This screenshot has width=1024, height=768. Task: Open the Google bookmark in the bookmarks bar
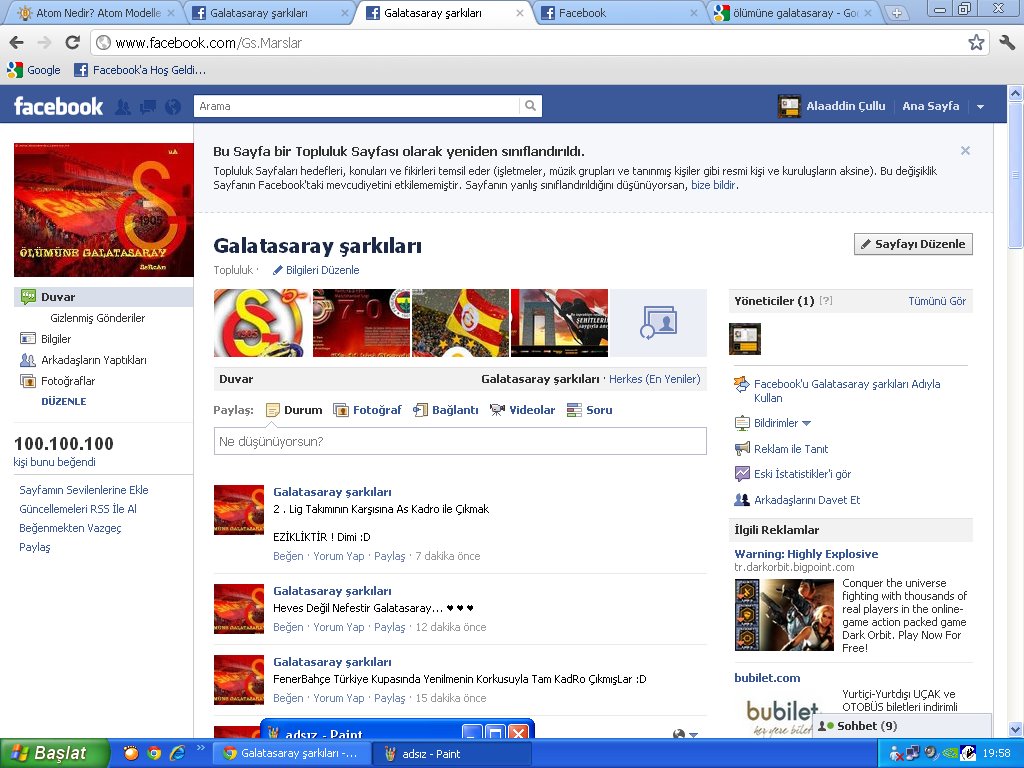coord(33,70)
